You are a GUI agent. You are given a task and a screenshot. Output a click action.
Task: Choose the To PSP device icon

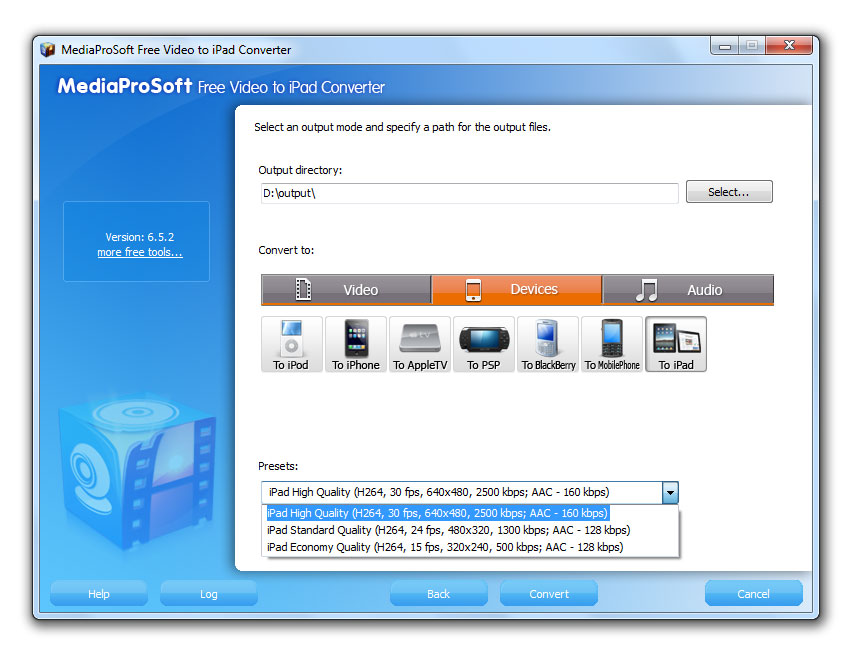(x=484, y=344)
